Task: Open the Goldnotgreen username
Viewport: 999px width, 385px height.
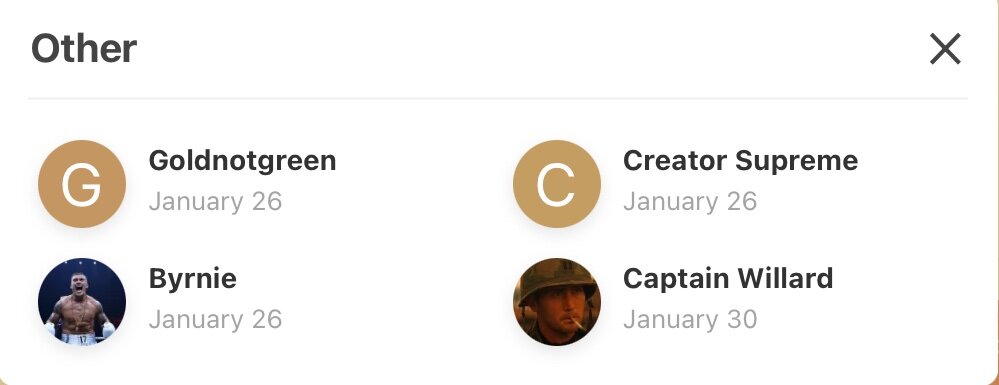Action: [242, 161]
